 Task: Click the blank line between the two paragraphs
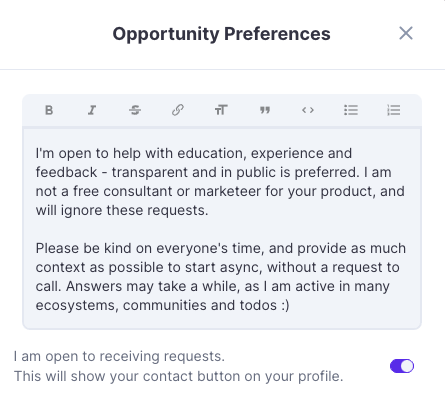pos(221,229)
